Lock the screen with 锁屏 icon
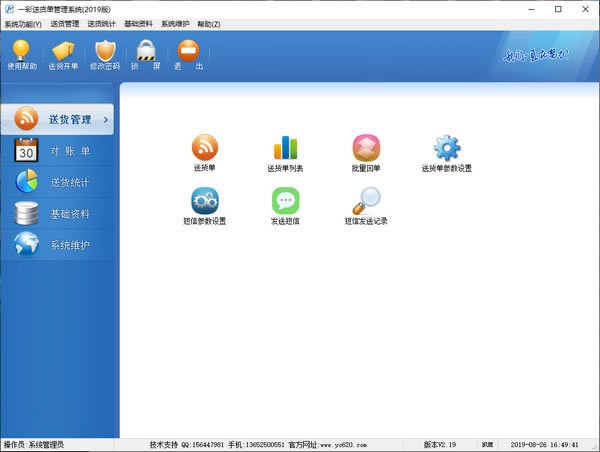The height and width of the screenshot is (452, 600). [146, 52]
